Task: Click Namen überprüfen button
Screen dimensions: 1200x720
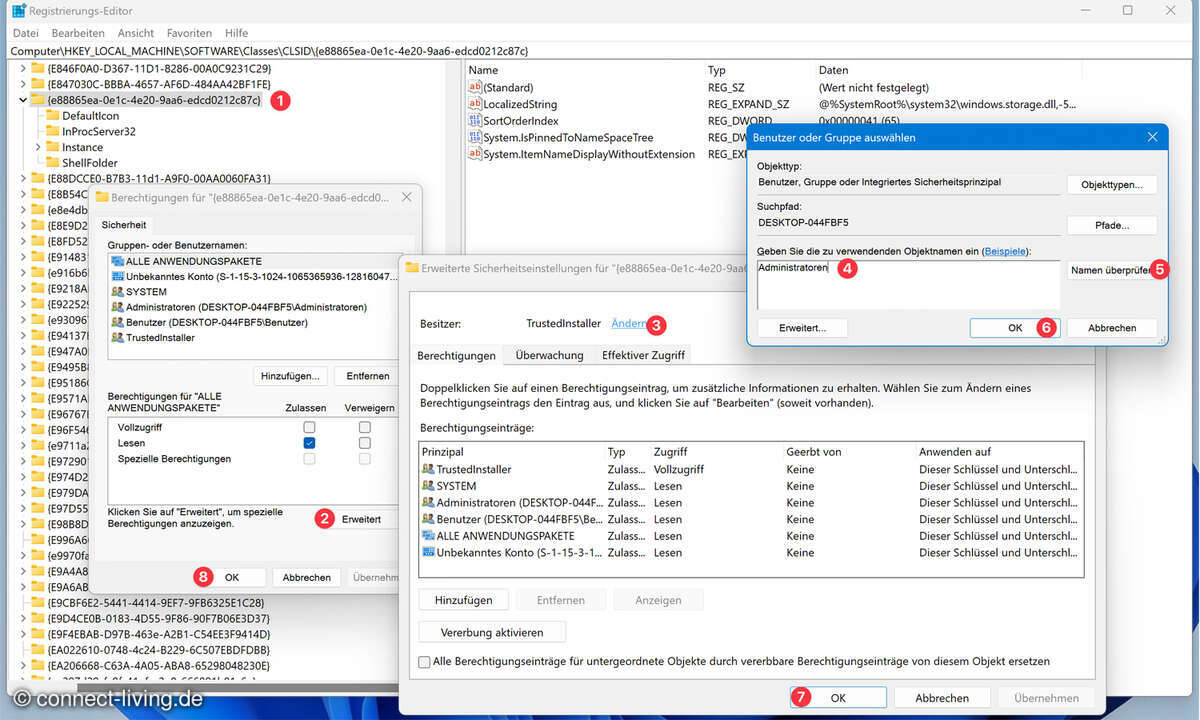Action: [1110, 270]
